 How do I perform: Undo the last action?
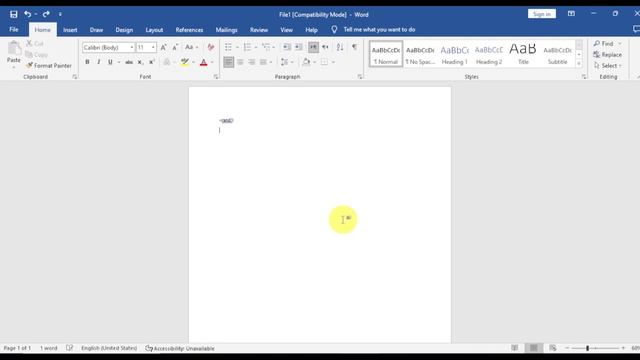coord(27,14)
